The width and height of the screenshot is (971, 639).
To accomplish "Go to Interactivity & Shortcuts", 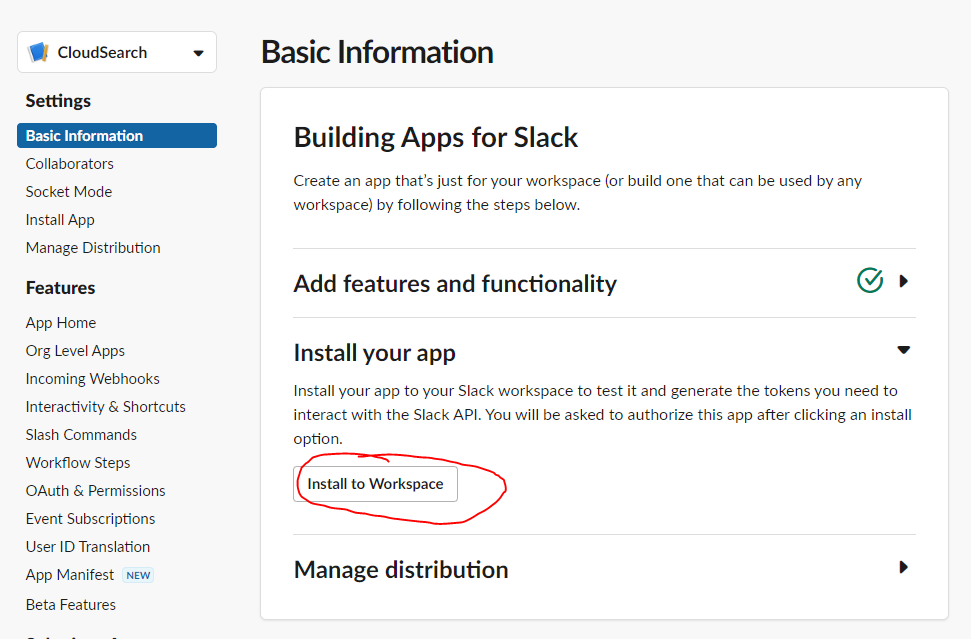I will (106, 407).
